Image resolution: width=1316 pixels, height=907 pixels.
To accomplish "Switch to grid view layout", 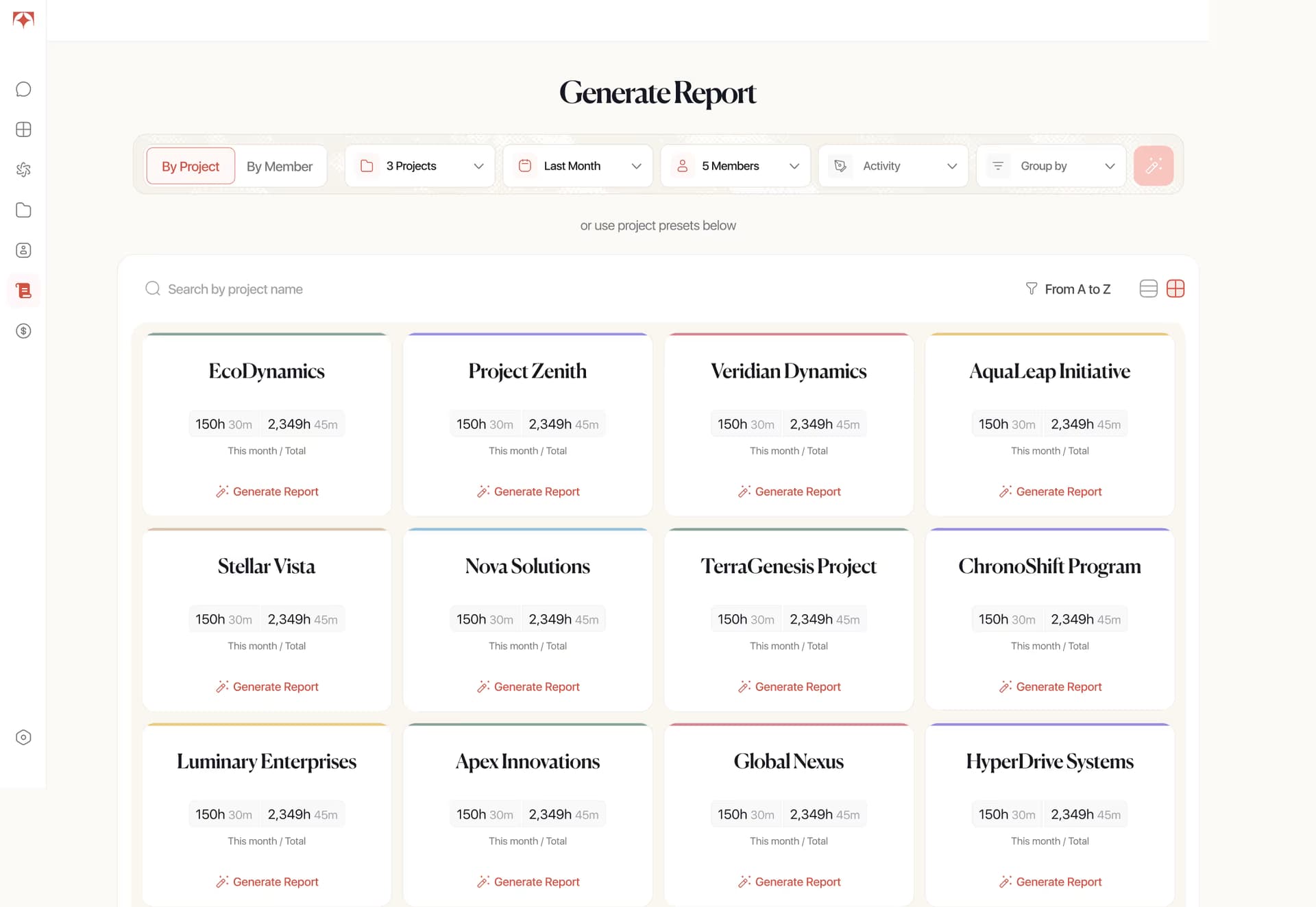I will [1175, 289].
